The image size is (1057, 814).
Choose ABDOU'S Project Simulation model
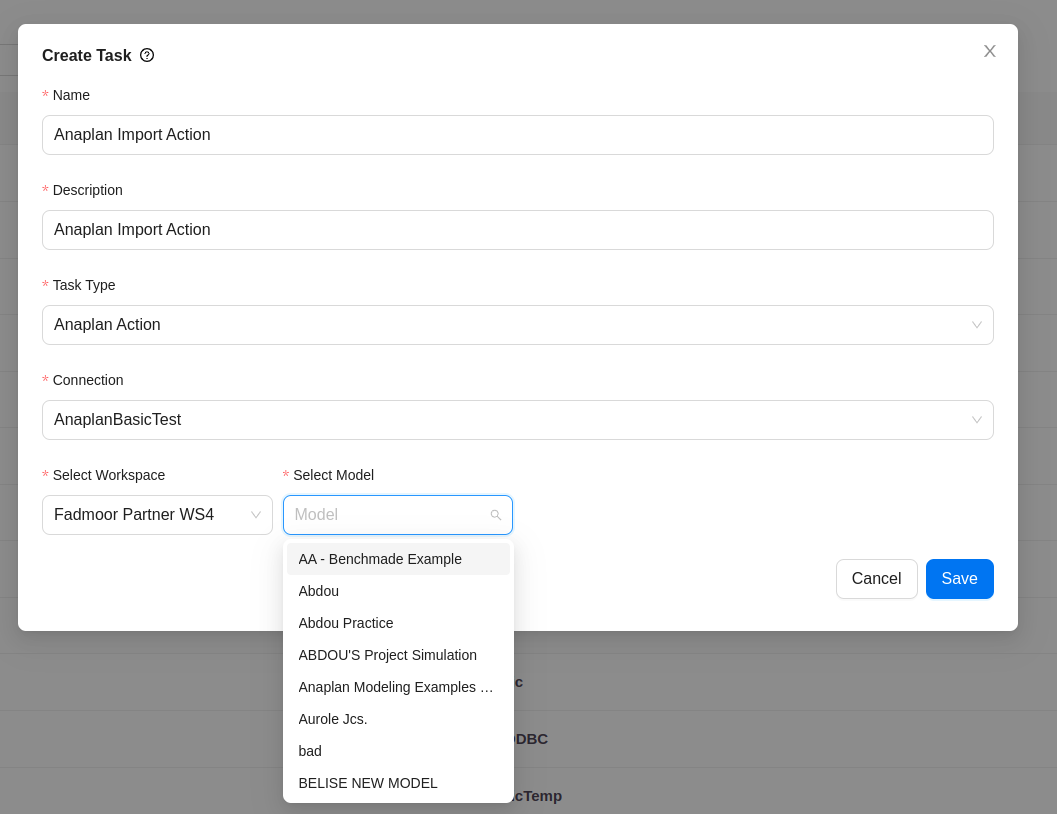(398, 655)
